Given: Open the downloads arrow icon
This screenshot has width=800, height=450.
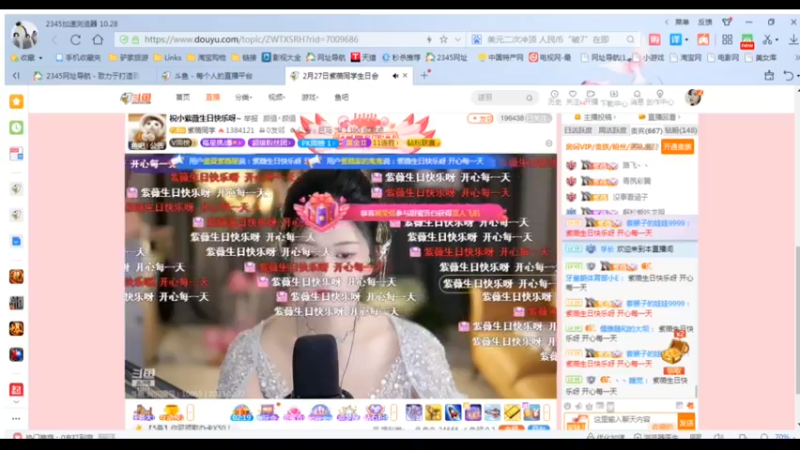Looking at the screenshot, I should coord(793,39).
